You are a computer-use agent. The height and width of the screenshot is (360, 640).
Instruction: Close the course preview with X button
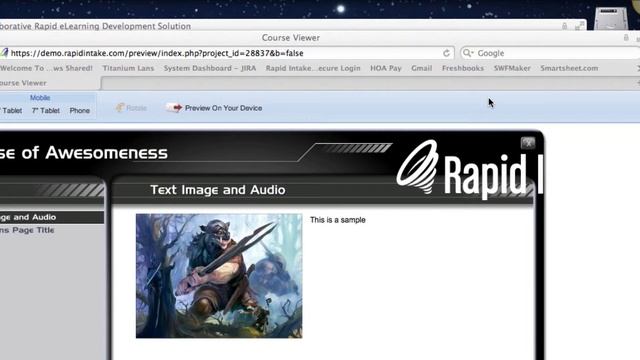click(528, 143)
